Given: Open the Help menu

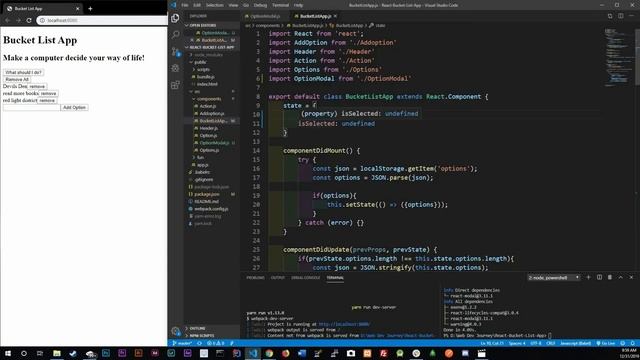Looking at the screenshot, I should coord(298,5).
